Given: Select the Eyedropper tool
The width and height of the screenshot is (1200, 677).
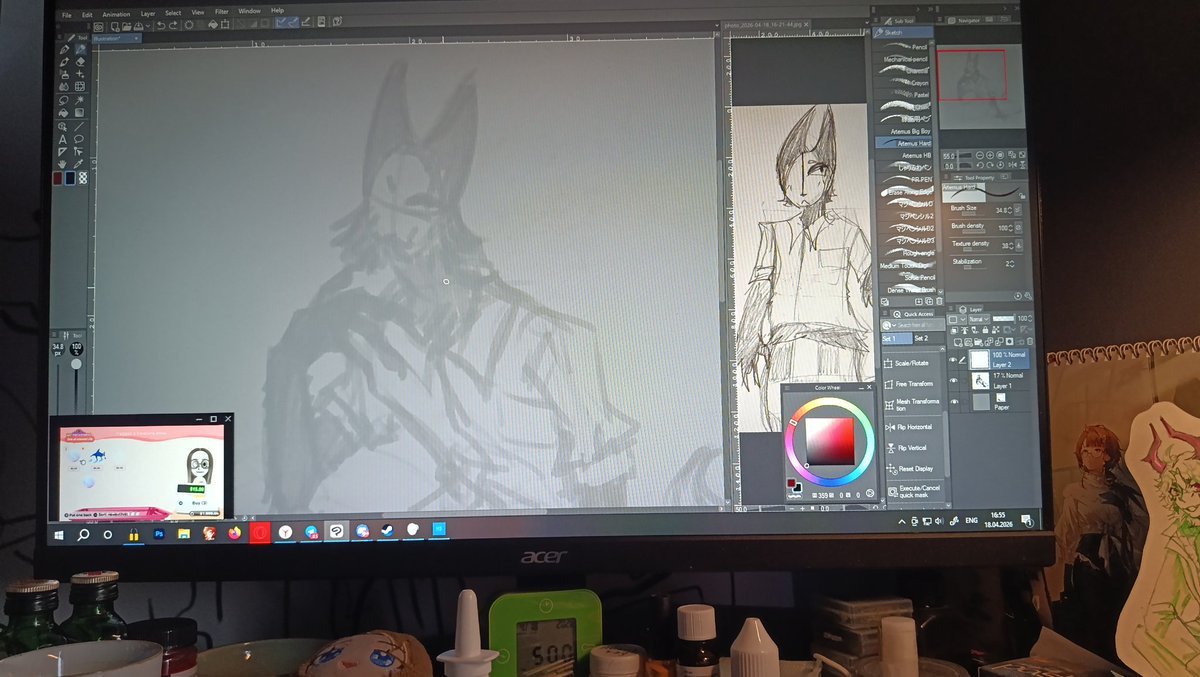Looking at the screenshot, I should [x=78, y=164].
